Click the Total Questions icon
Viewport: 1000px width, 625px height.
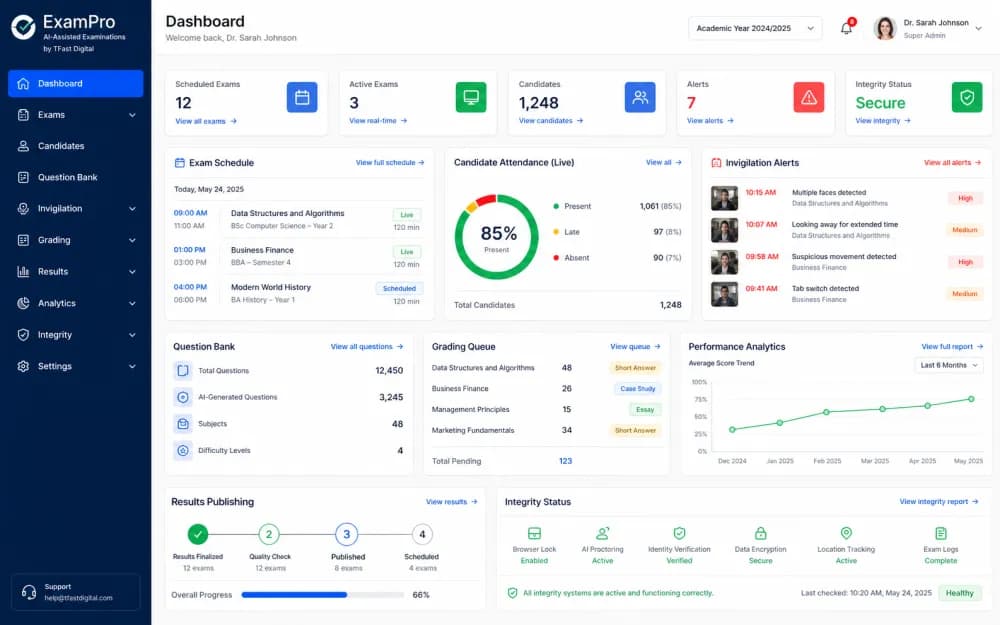(x=183, y=371)
